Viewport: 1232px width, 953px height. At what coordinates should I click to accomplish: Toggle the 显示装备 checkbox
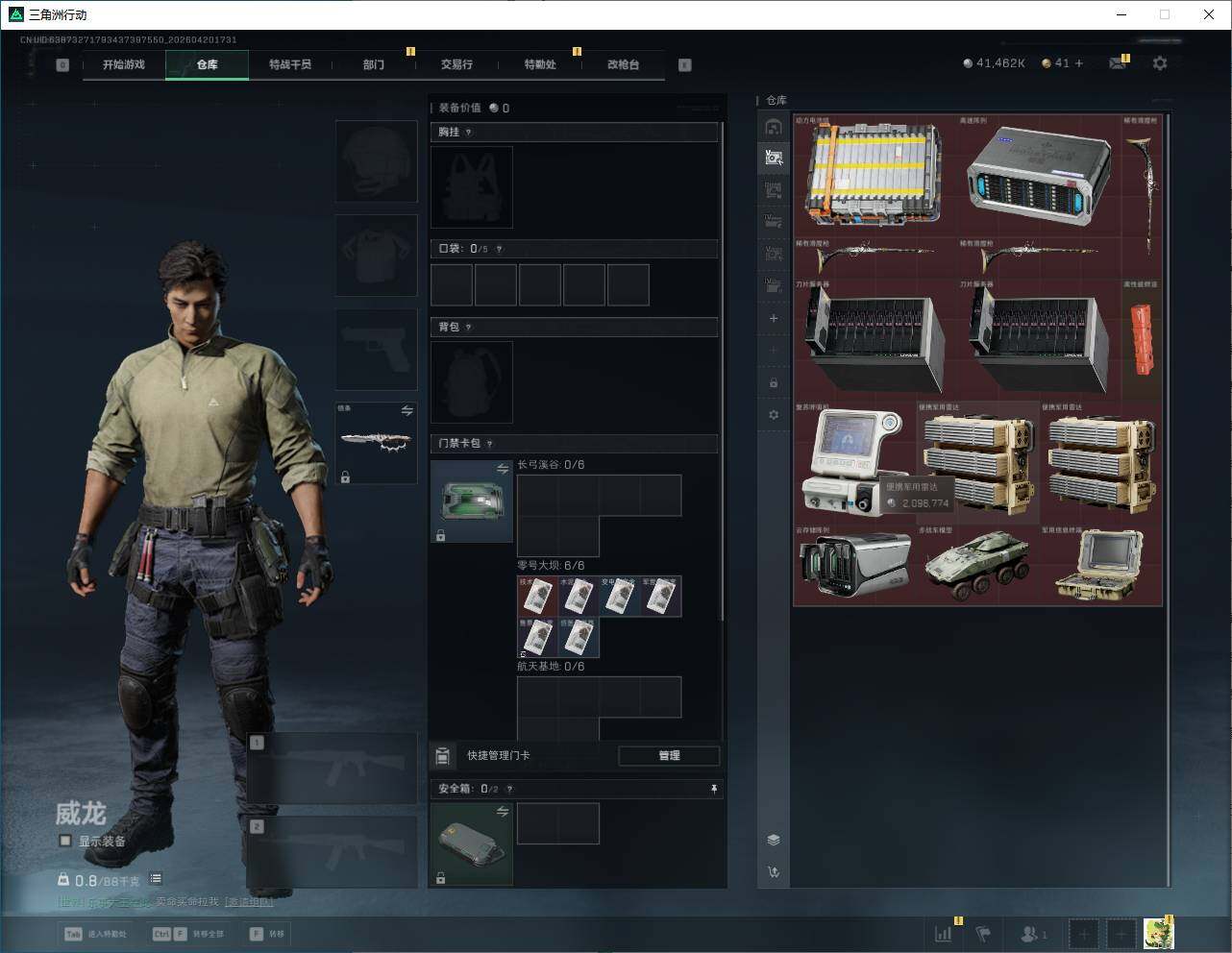tap(65, 841)
